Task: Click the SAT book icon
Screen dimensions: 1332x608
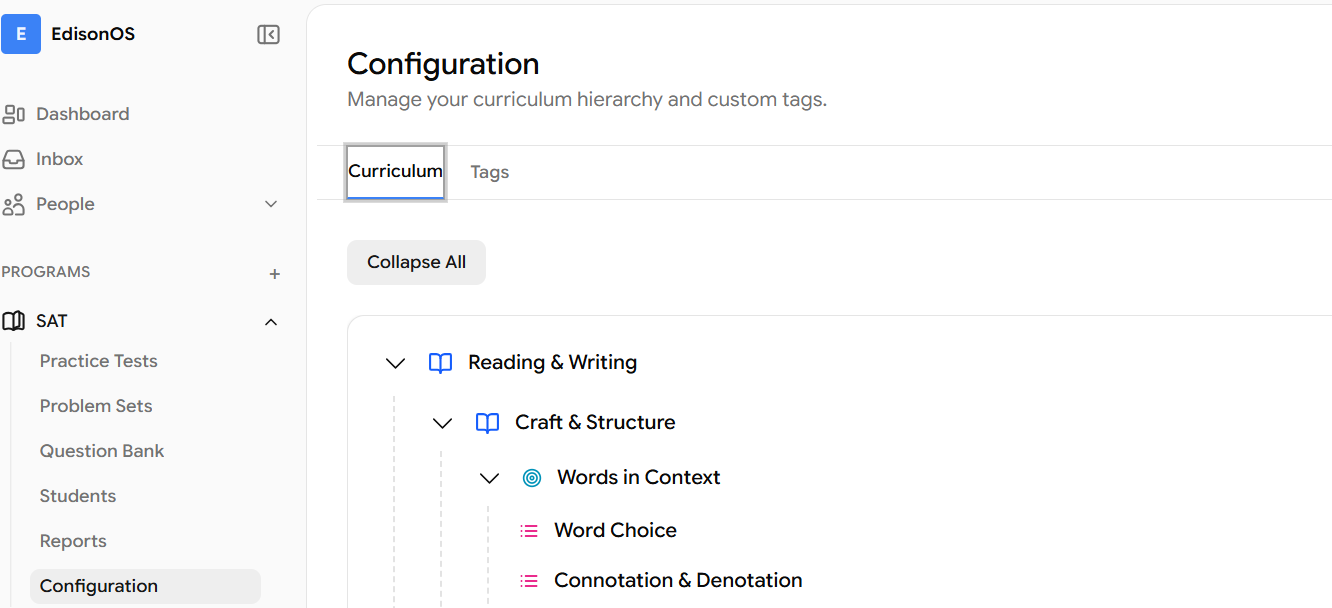Action: 14,321
